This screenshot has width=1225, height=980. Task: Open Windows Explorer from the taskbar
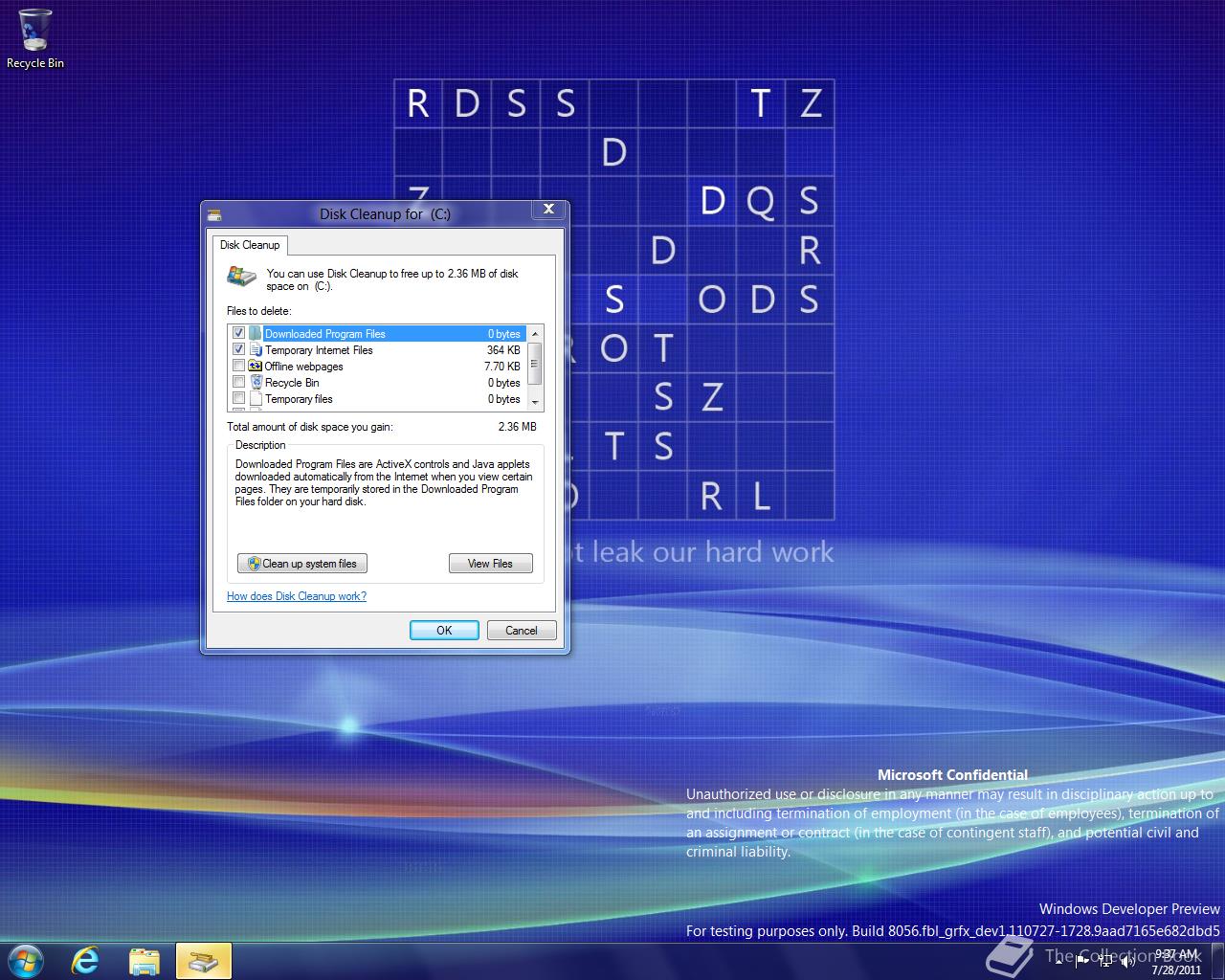pos(145,961)
